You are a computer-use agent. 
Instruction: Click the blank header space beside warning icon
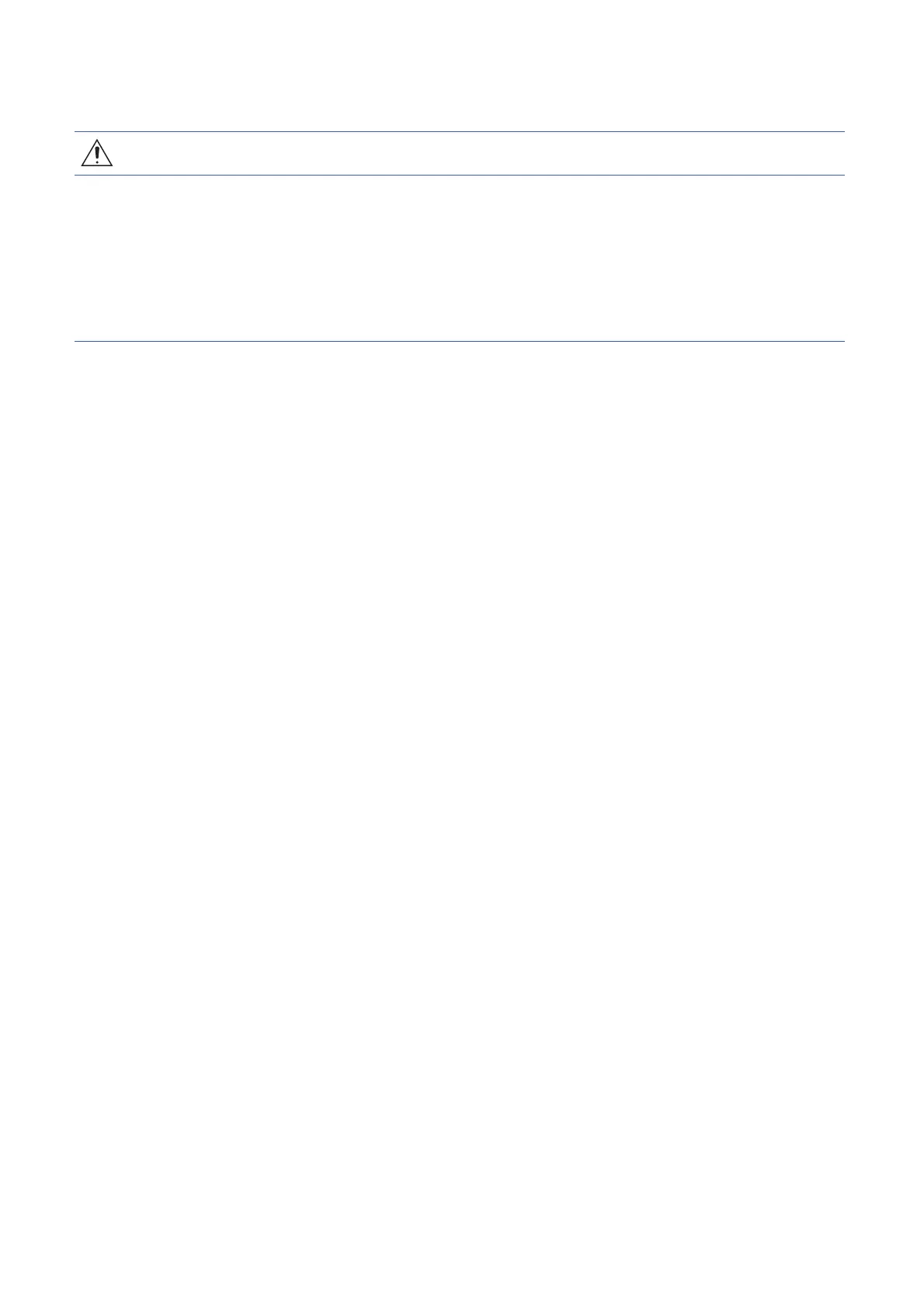[x=479, y=153]
